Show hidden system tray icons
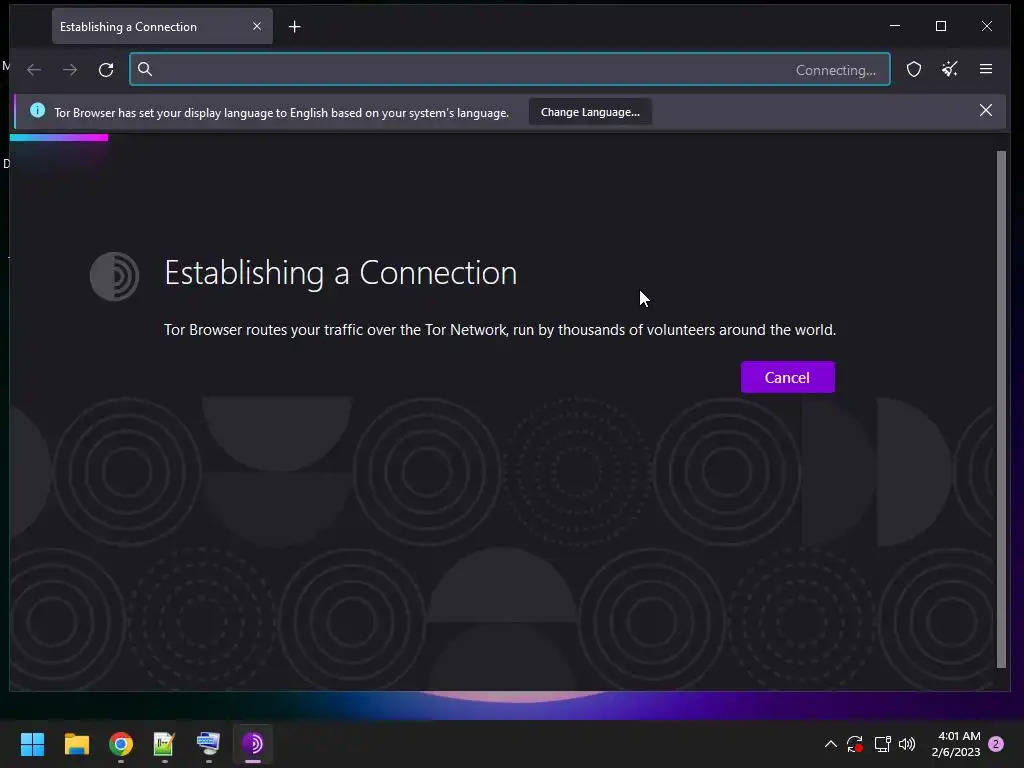Screen dimensions: 1024x768 pos(831,744)
